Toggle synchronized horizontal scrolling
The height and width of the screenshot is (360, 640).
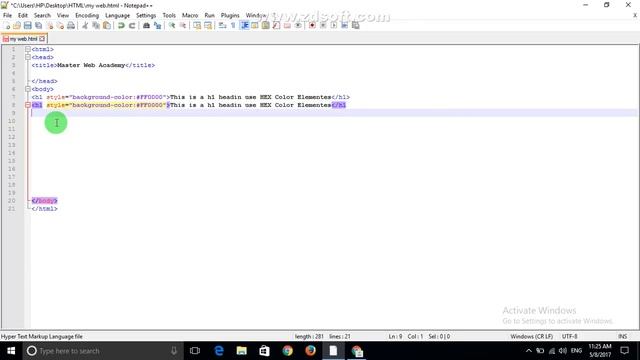(x=208, y=25)
